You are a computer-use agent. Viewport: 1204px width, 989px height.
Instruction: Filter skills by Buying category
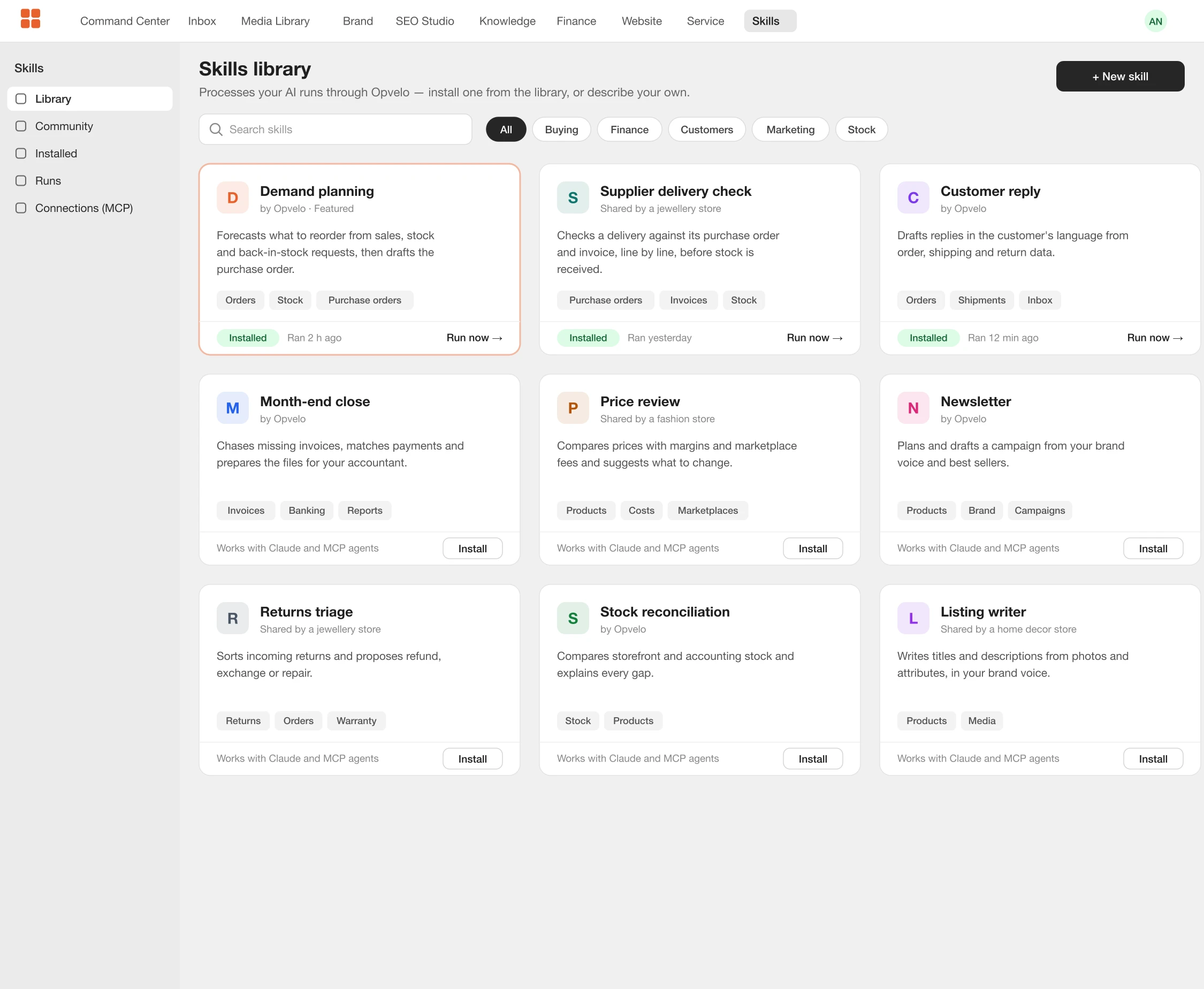pos(561,130)
